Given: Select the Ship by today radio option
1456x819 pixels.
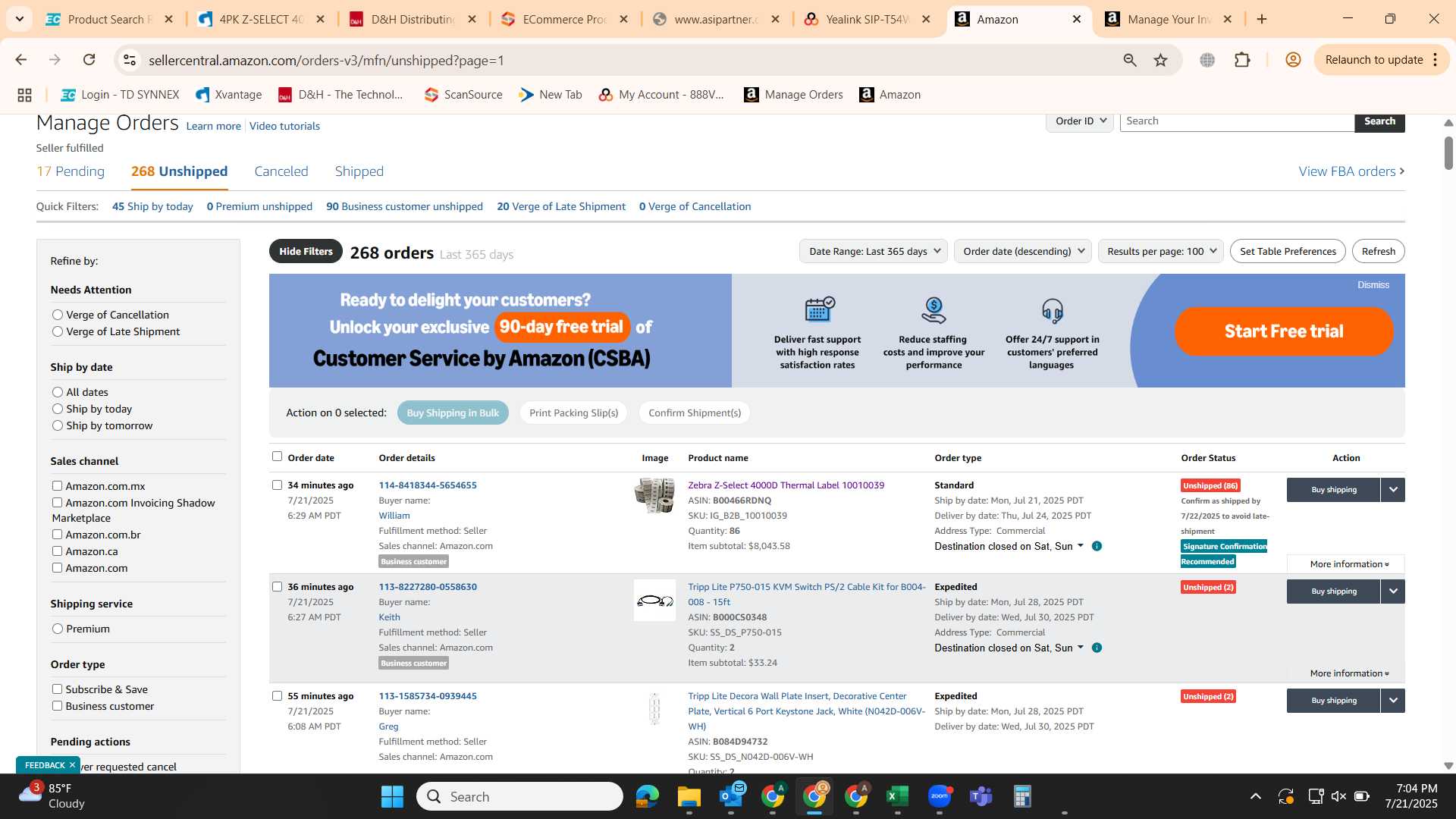Looking at the screenshot, I should point(57,409).
